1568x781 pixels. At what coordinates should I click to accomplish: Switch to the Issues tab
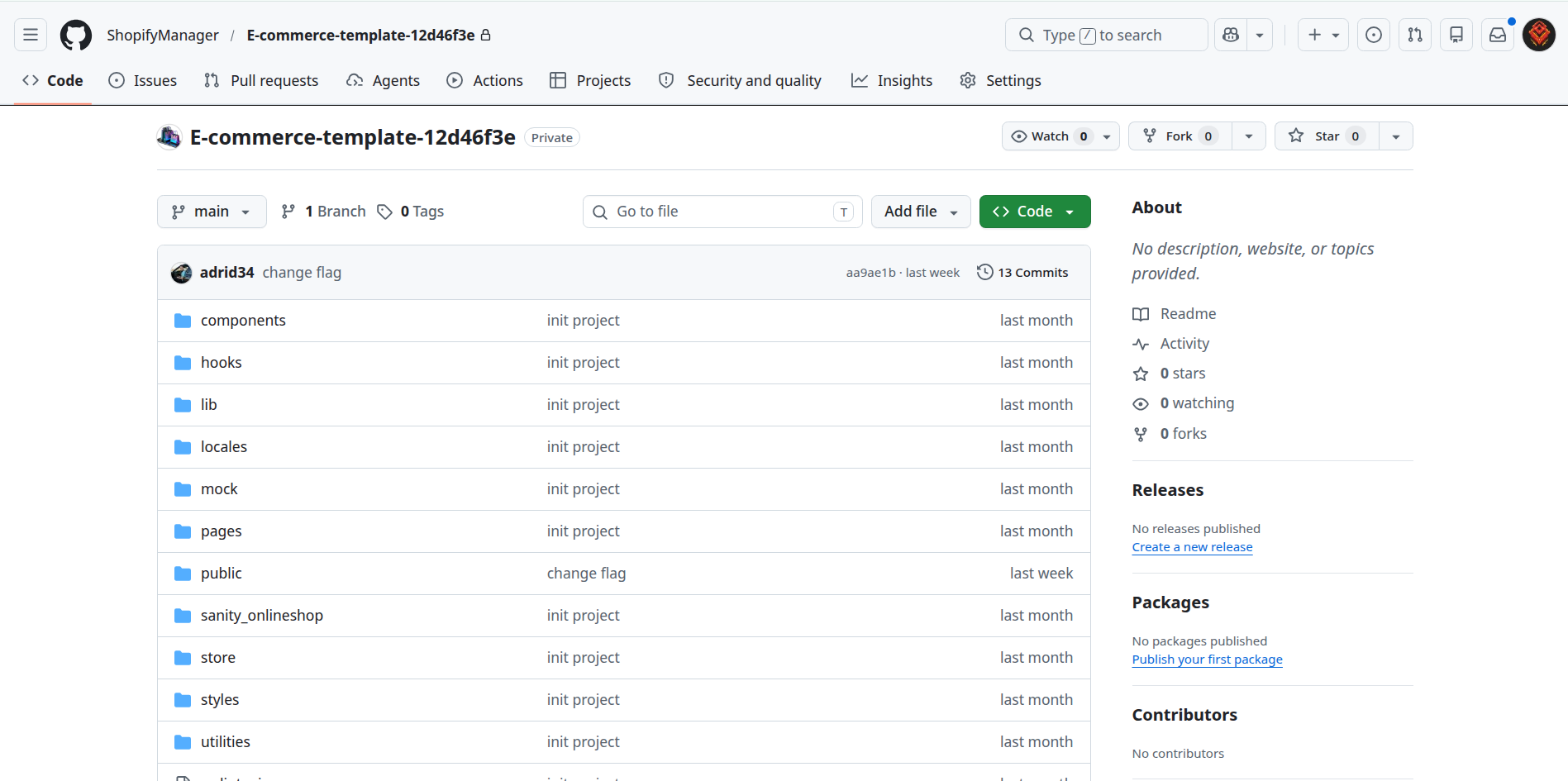(x=143, y=80)
